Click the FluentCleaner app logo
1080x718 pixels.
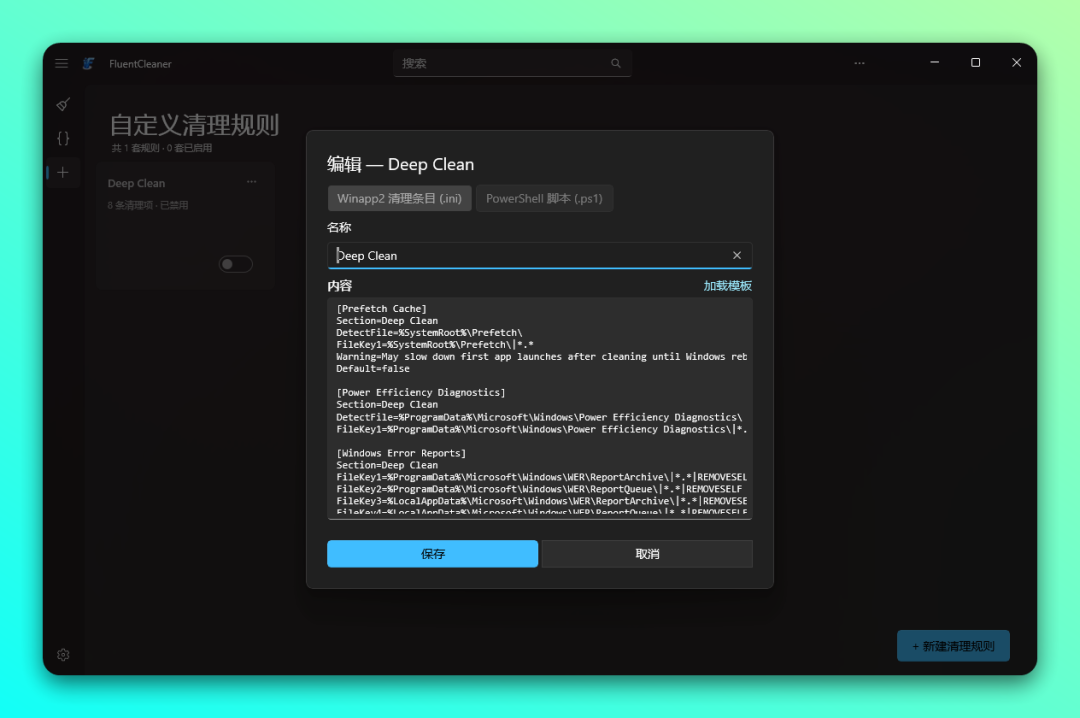88,63
